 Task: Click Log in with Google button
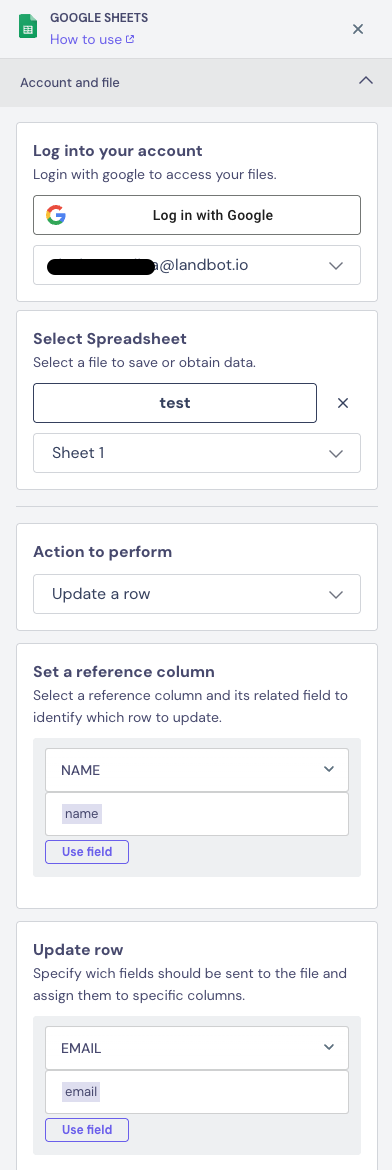tap(197, 215)
